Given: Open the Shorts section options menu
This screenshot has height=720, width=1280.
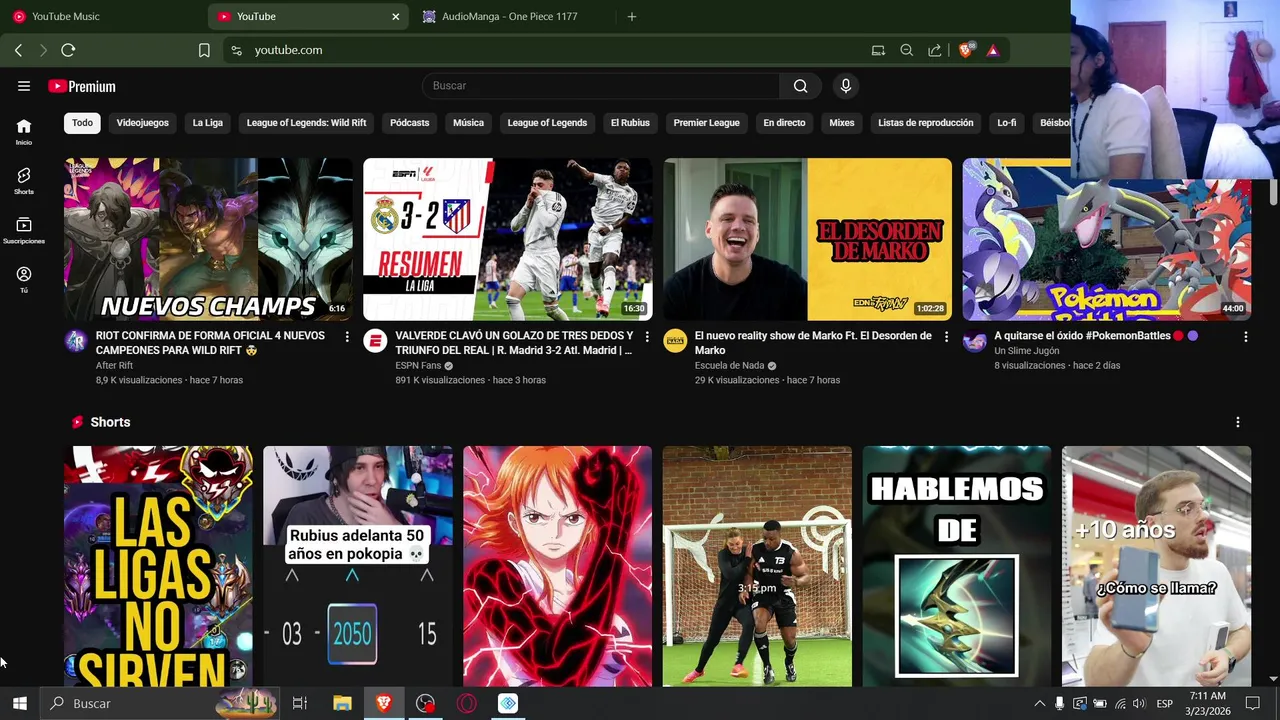Looking at the screenshot, I should pyautogui.click(x=1238, y=422).
